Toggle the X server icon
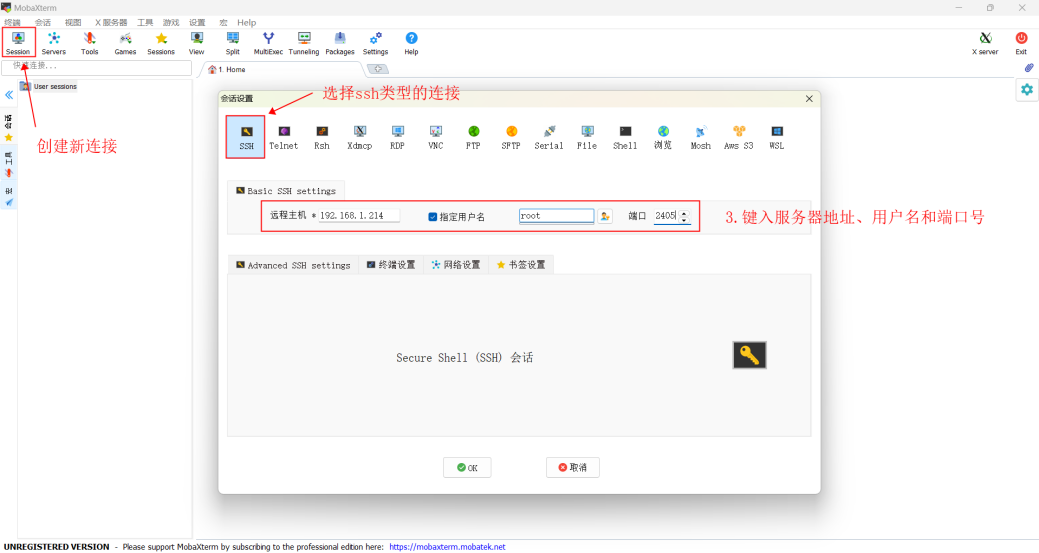Image resolution: width=1039 pixels, height=553 pixels. click(985, 43)
